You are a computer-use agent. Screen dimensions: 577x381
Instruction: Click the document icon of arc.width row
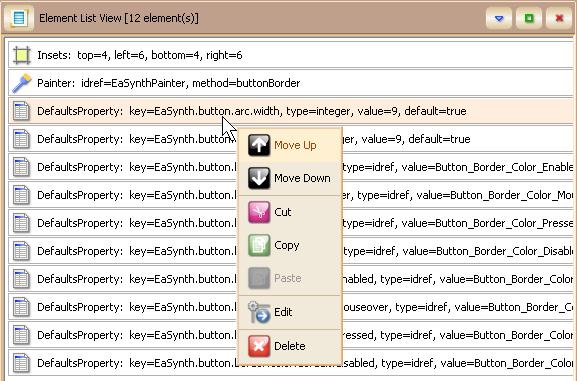[21, 111]
